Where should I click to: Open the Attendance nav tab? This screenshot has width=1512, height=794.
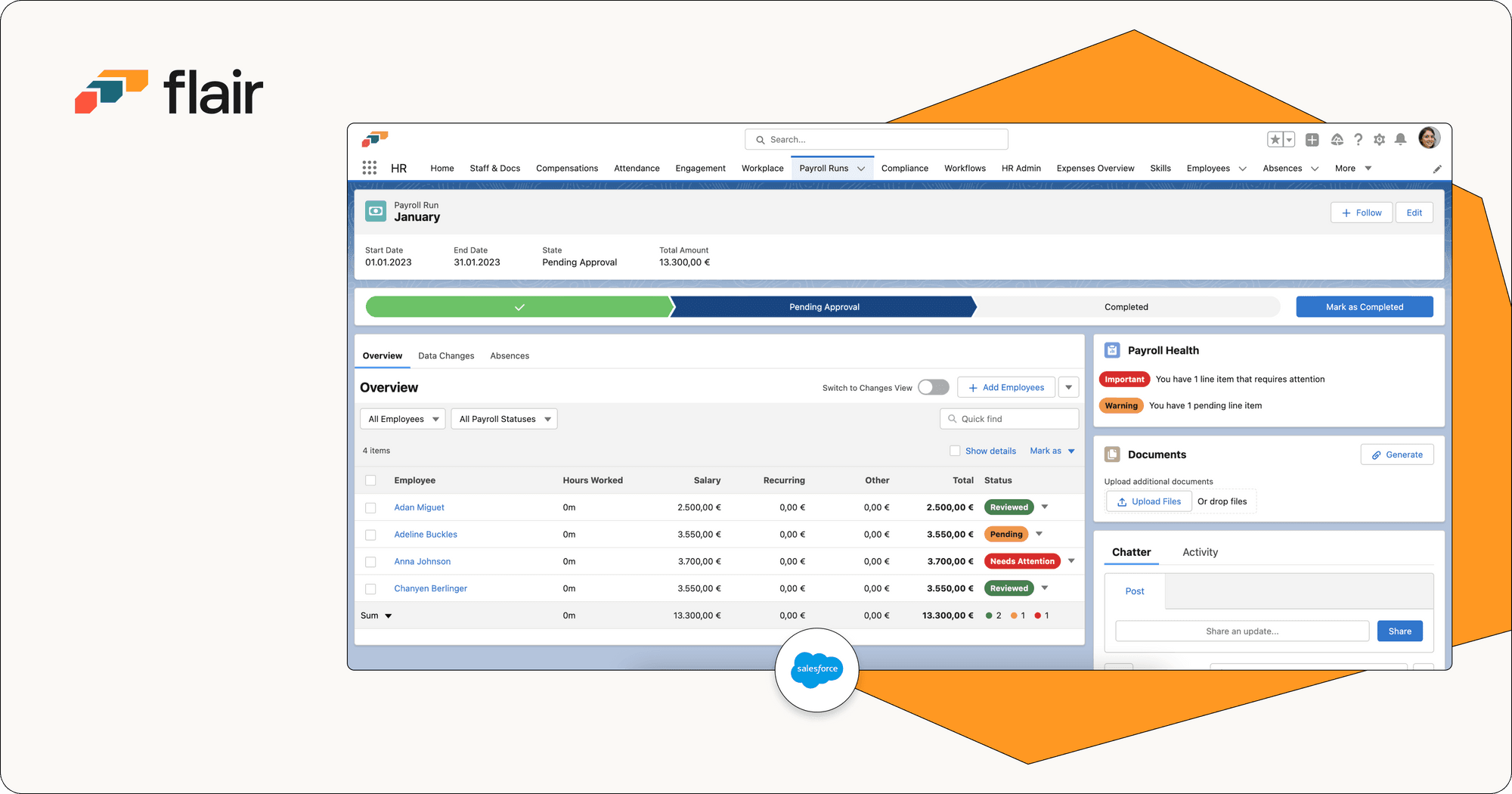pyautogui.click(x=637, y=169)
